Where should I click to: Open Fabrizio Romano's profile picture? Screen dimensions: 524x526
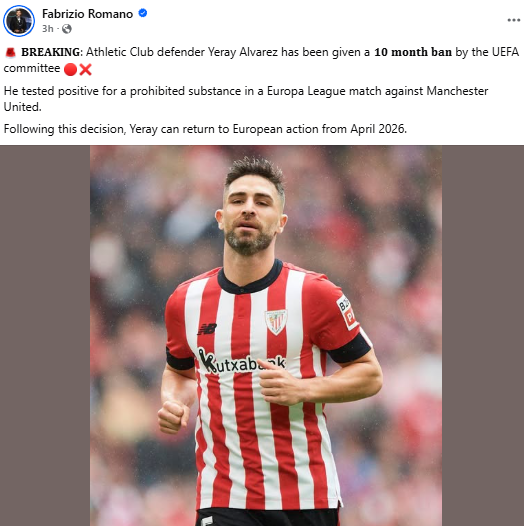click(x=19, y=20)
